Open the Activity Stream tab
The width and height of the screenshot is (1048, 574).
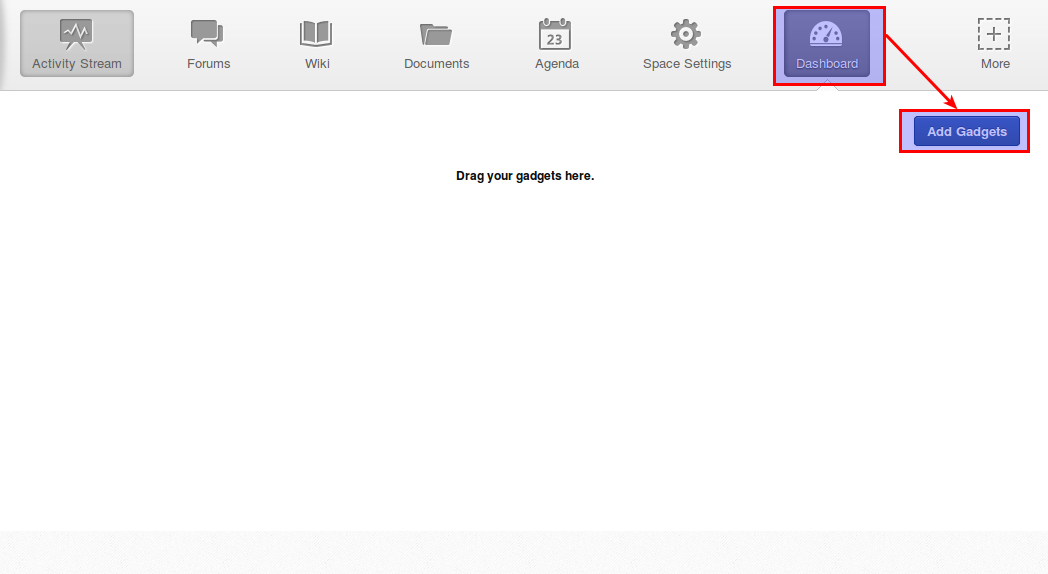tap(77, 43)
